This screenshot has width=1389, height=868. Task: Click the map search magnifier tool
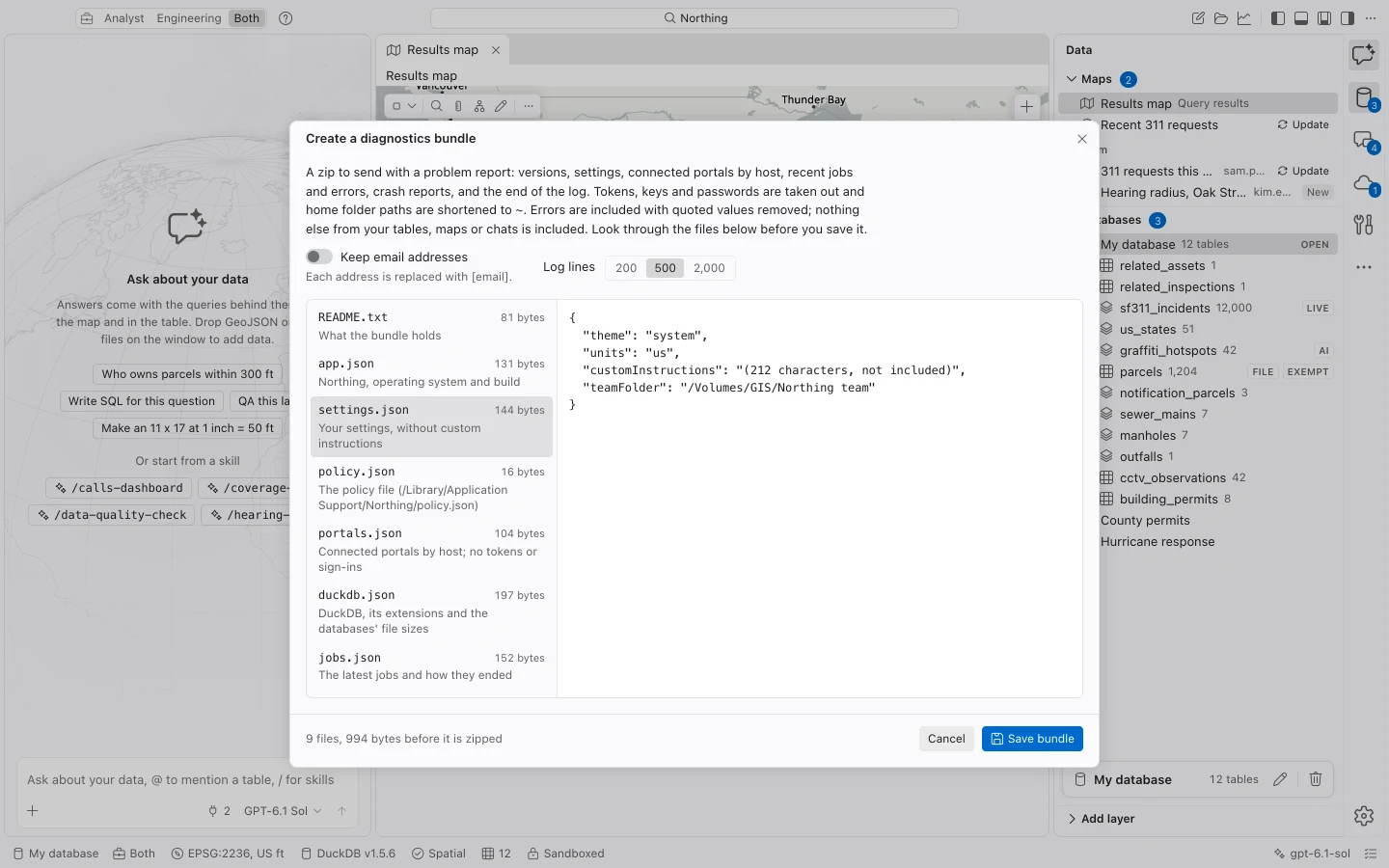[x=437, y=106]
